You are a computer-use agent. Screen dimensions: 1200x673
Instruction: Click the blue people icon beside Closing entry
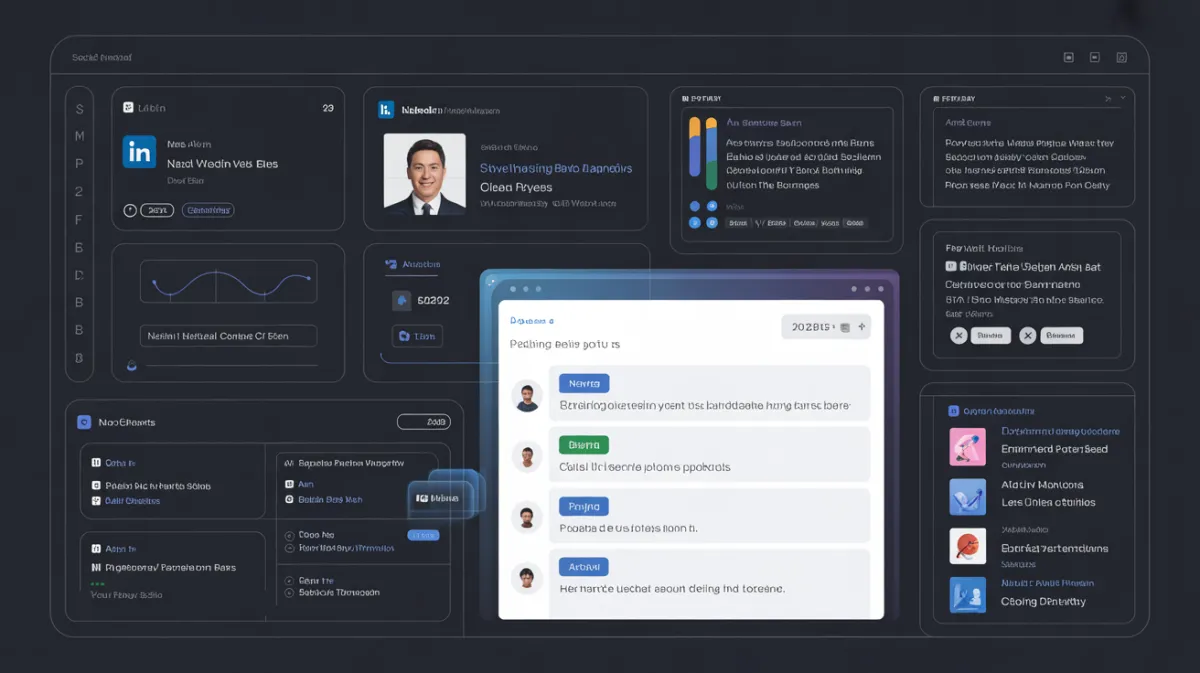tap(967, 595)
